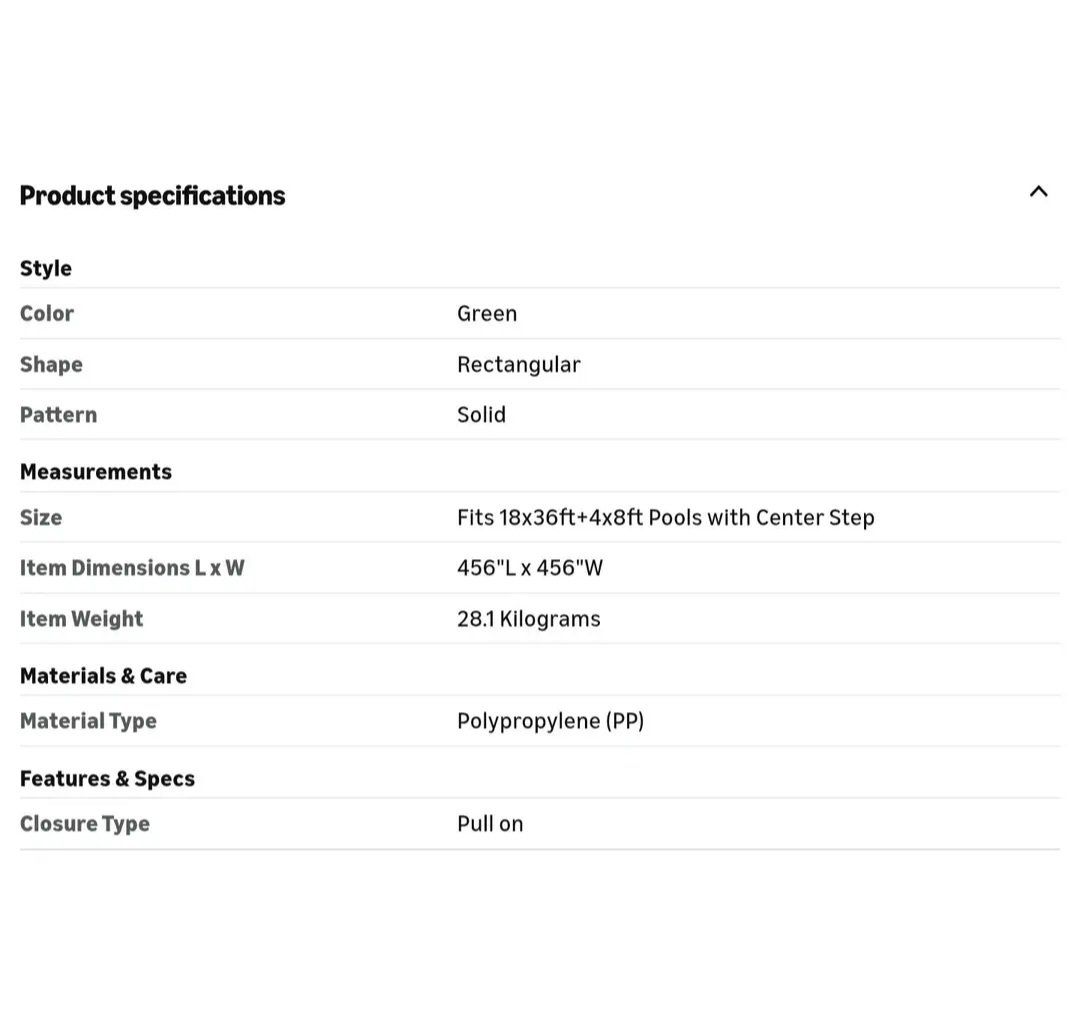Image resolution: width=1080 pixels, height=1022 pixels.
Task: Collapse the Product specifications section chevron
Action: point(1038,192)
